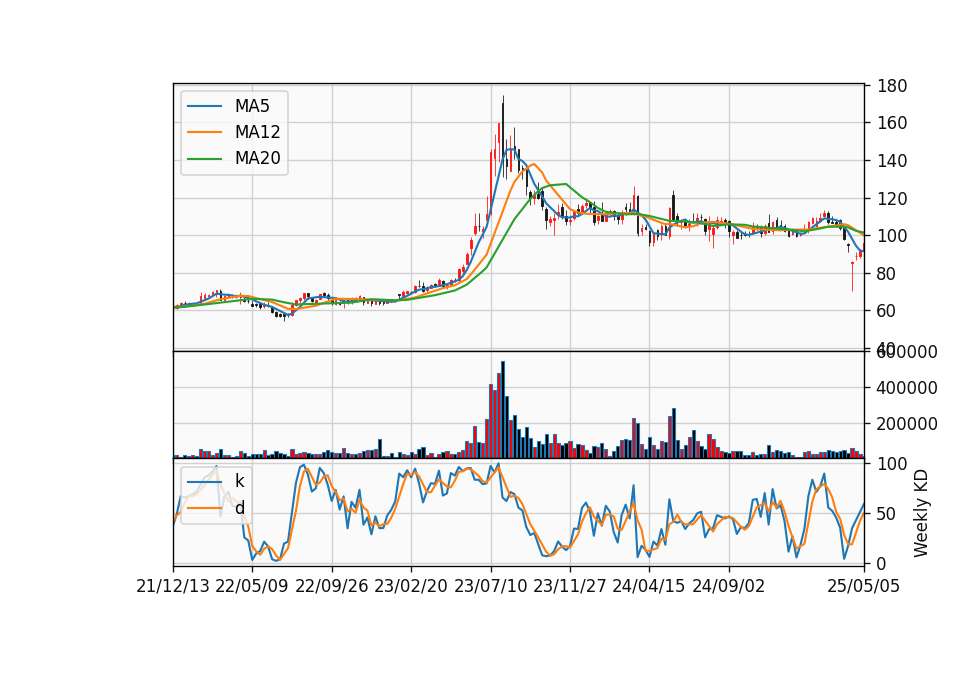Click the 23/07/10 date tick label
Screen dimensions: 960x690
(490, 586)
